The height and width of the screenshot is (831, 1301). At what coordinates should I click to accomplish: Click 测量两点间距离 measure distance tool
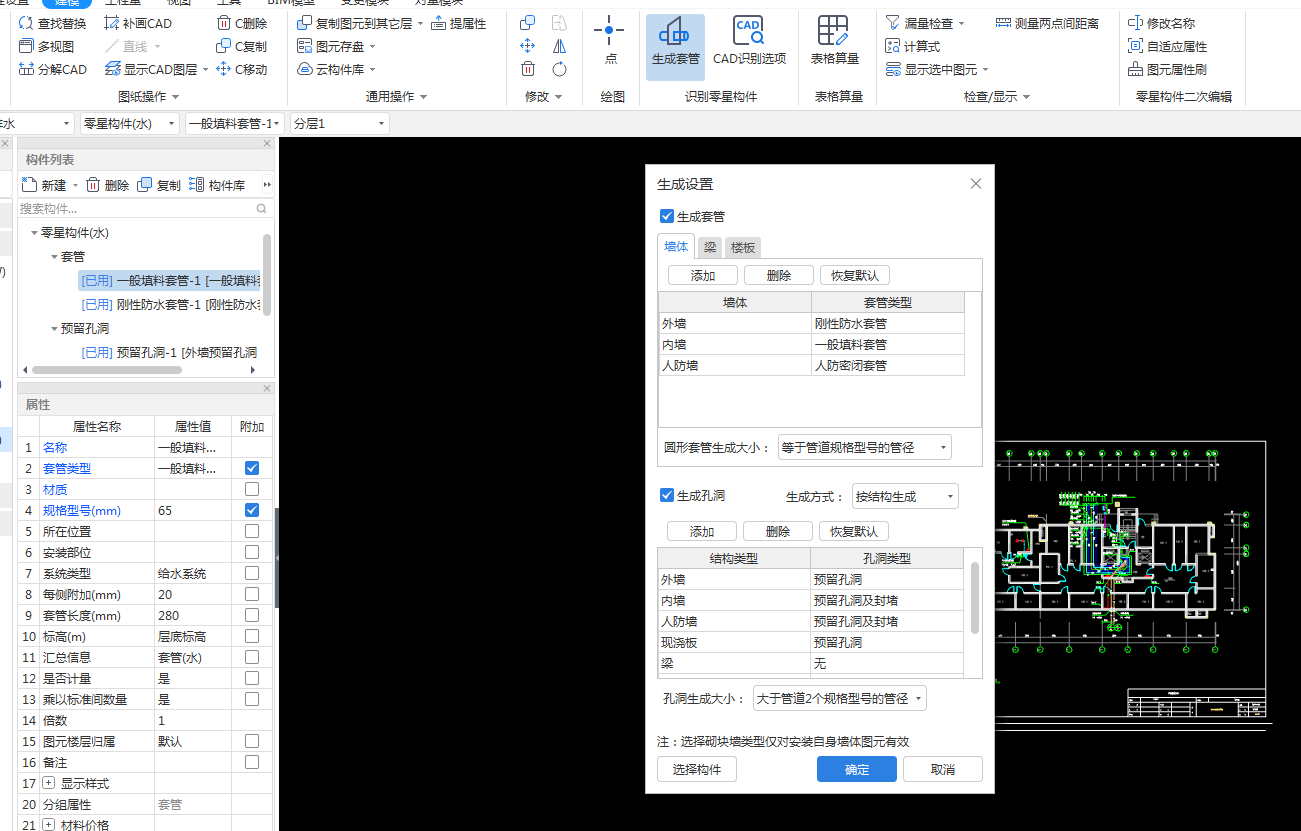pos(1047,23)
